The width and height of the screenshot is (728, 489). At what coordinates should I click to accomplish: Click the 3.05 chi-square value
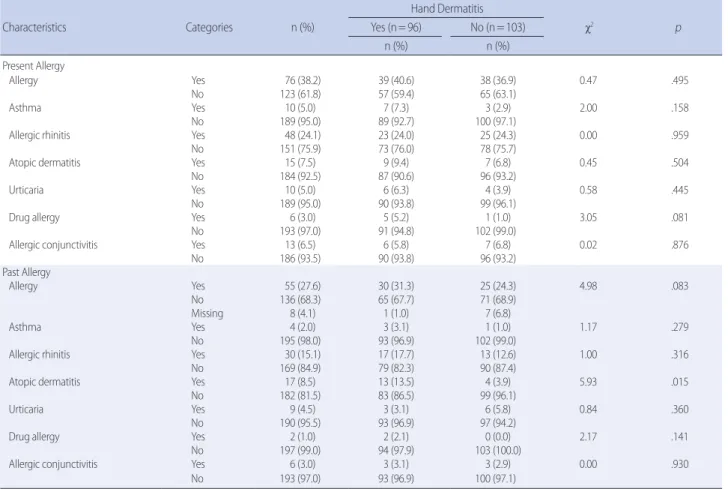(x=588, y=217)
